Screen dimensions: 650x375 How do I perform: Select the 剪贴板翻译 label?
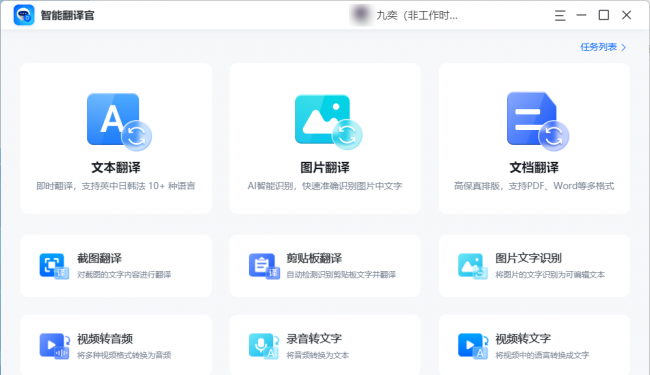[314, 259]
